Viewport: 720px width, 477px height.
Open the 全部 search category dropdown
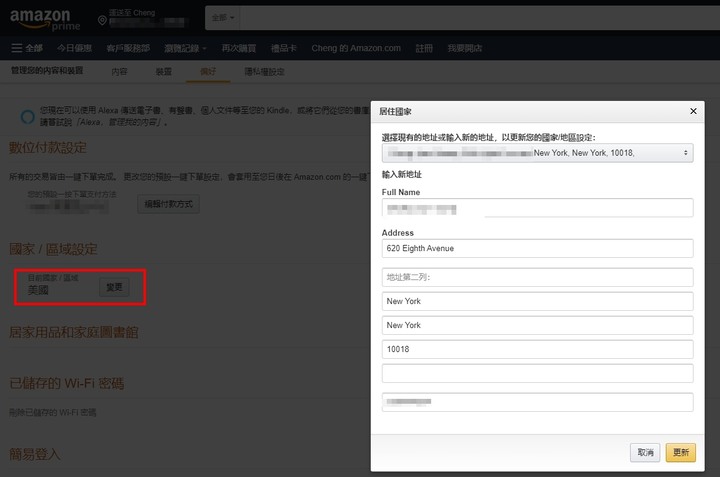(223, 17)
